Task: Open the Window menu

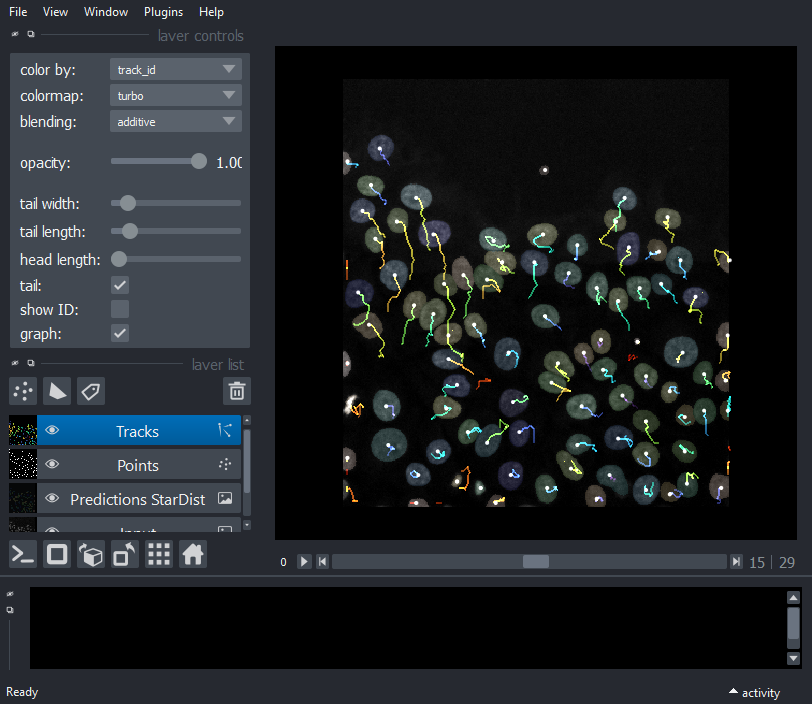Action: click(x=106, y=12)
